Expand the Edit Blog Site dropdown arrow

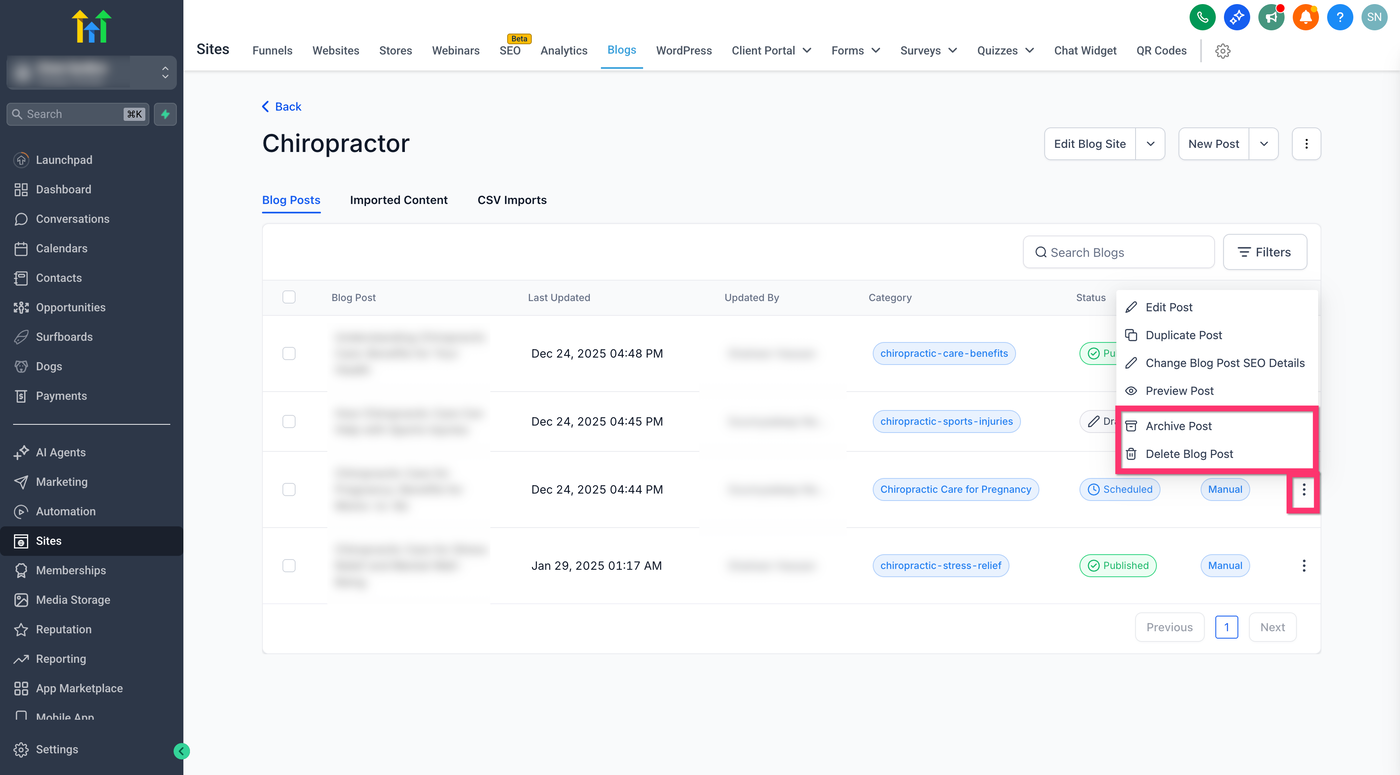(1151, 144)
